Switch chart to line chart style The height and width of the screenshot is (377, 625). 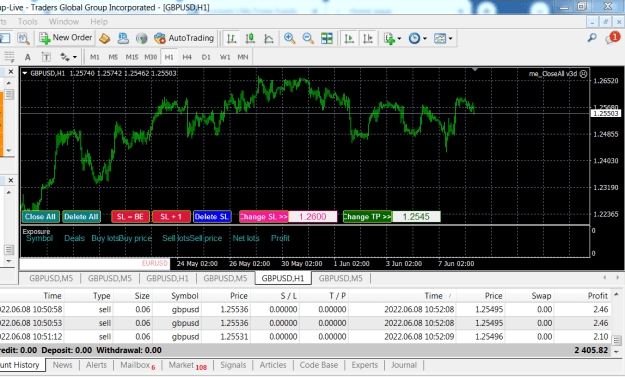(x=269, y=38)
